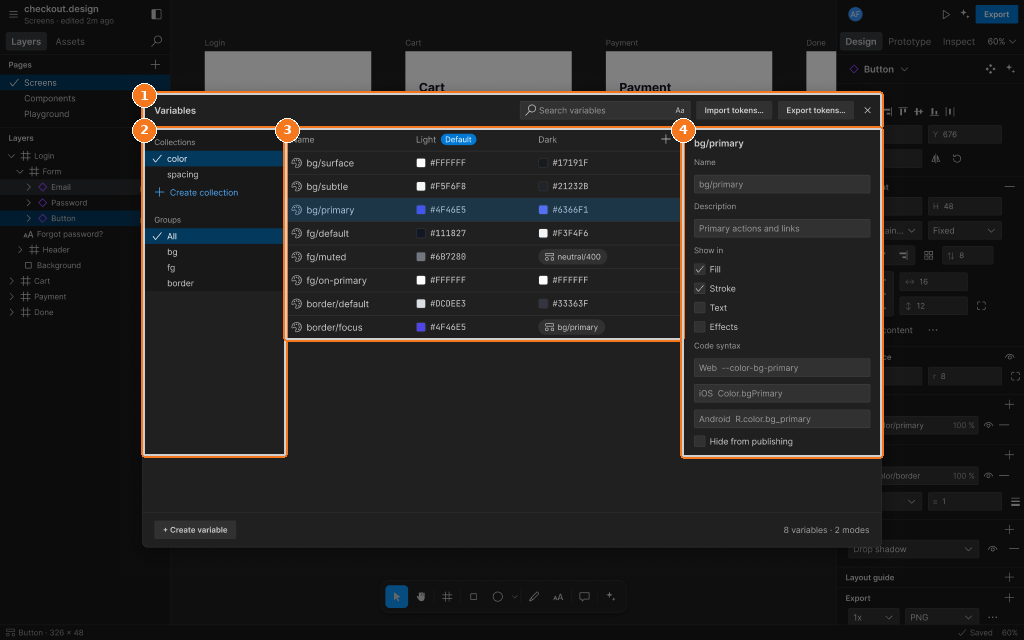1024x640 pixels.
Task: Open the PNG export format dropdown
Action: click(x=941, y=617)
